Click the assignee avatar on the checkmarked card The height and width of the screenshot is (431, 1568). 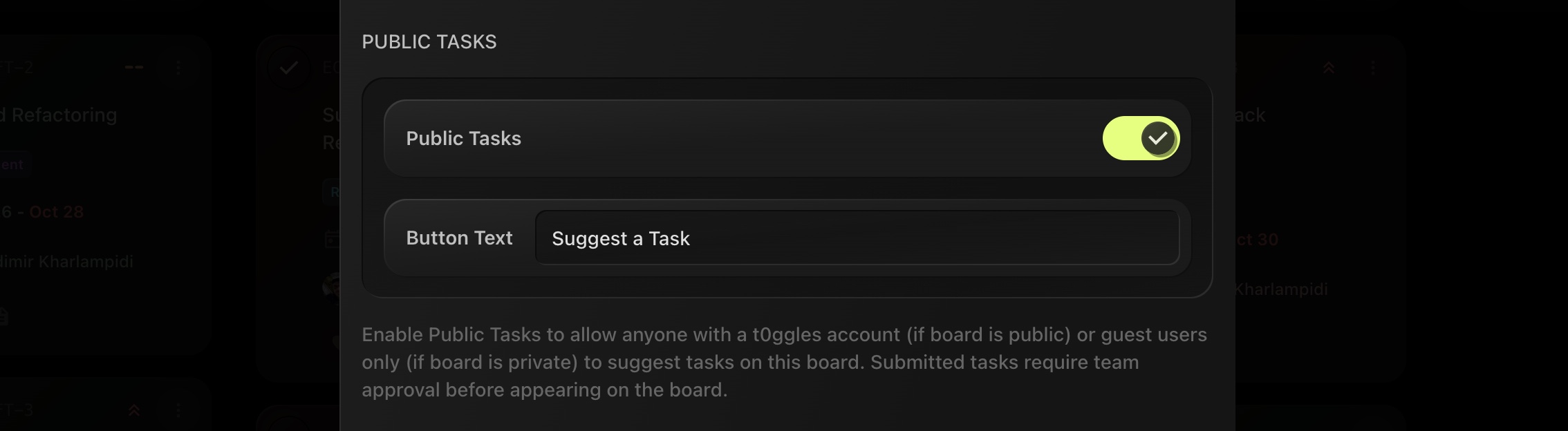pos(332,286)
